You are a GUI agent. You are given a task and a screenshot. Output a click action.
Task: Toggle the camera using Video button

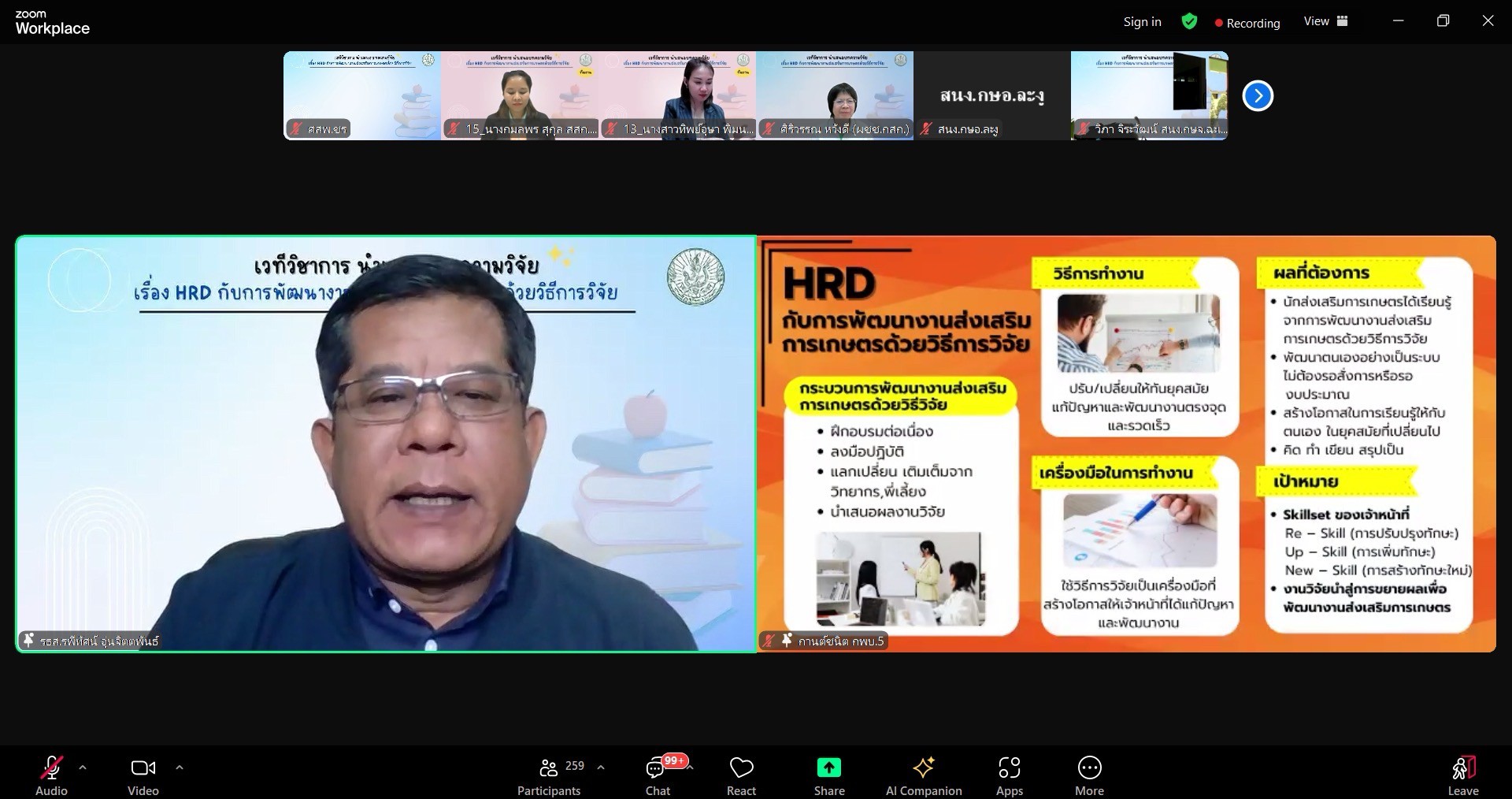(x=143, y=775)
